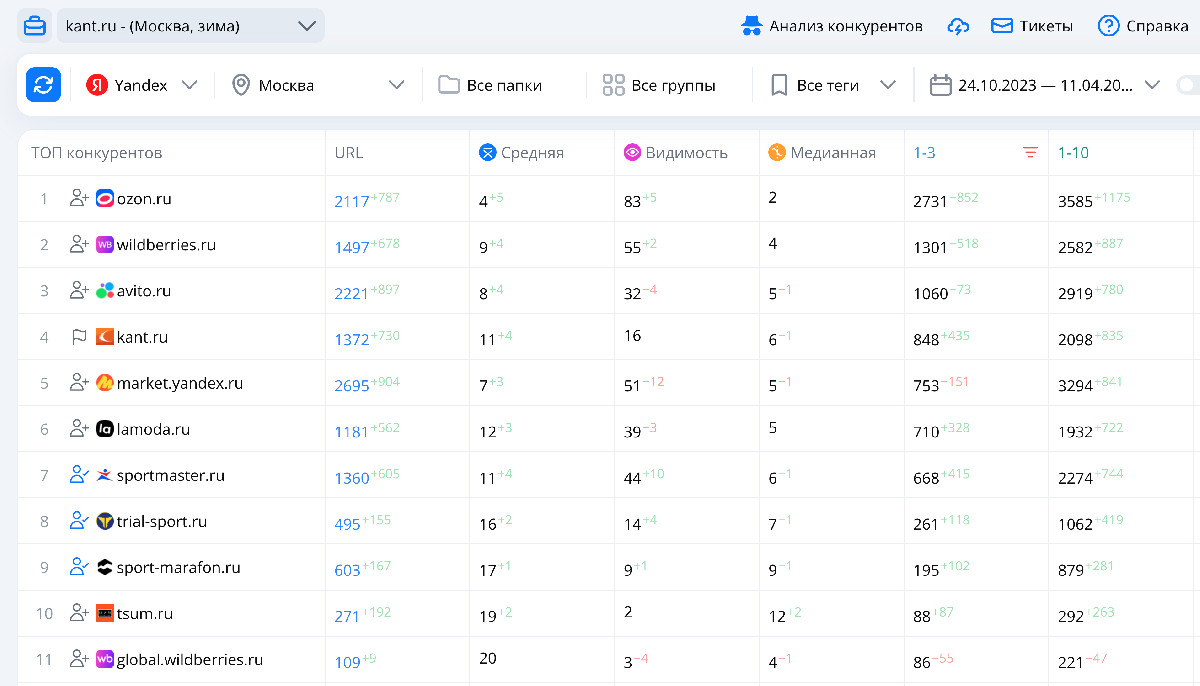Open URL count 2221 for avito.ru
The height and width of the screenshot is (686, 1200).
pyautogui.click(x=352, y=293)
